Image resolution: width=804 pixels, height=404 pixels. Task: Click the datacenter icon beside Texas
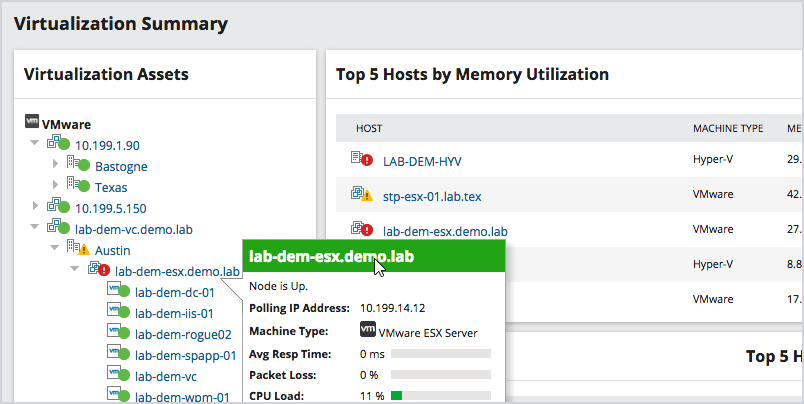tap(78, 185)
